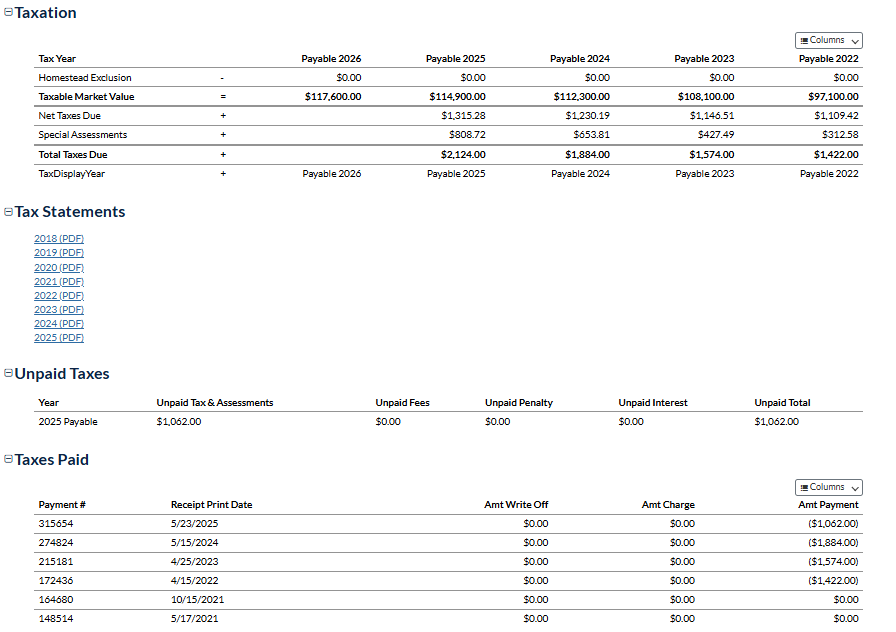View the 2024 tax statement PDF
Screen dimensions: 896x632
tap(59, 323)
